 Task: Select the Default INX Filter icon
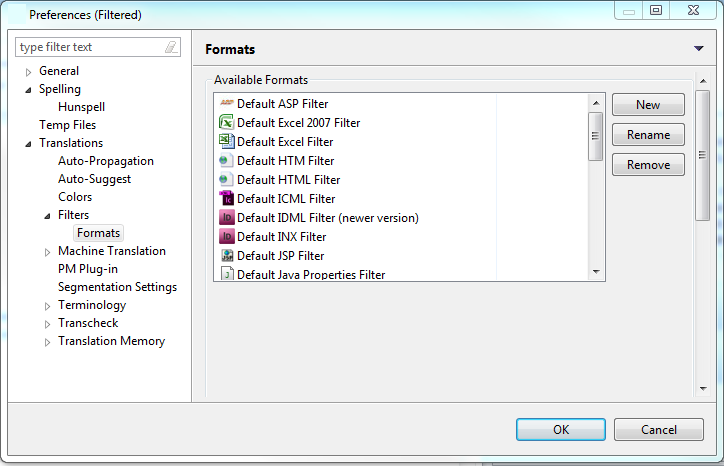(226, 236)
